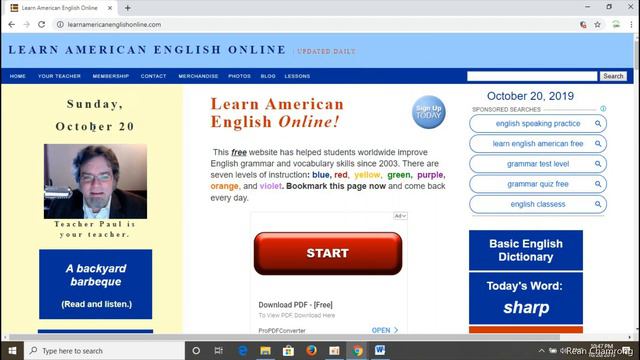Open MERCHANDISE in the navigation bar
Image resolution: width=640 pixels, height=360 pixels.
[x=198, y=76]
